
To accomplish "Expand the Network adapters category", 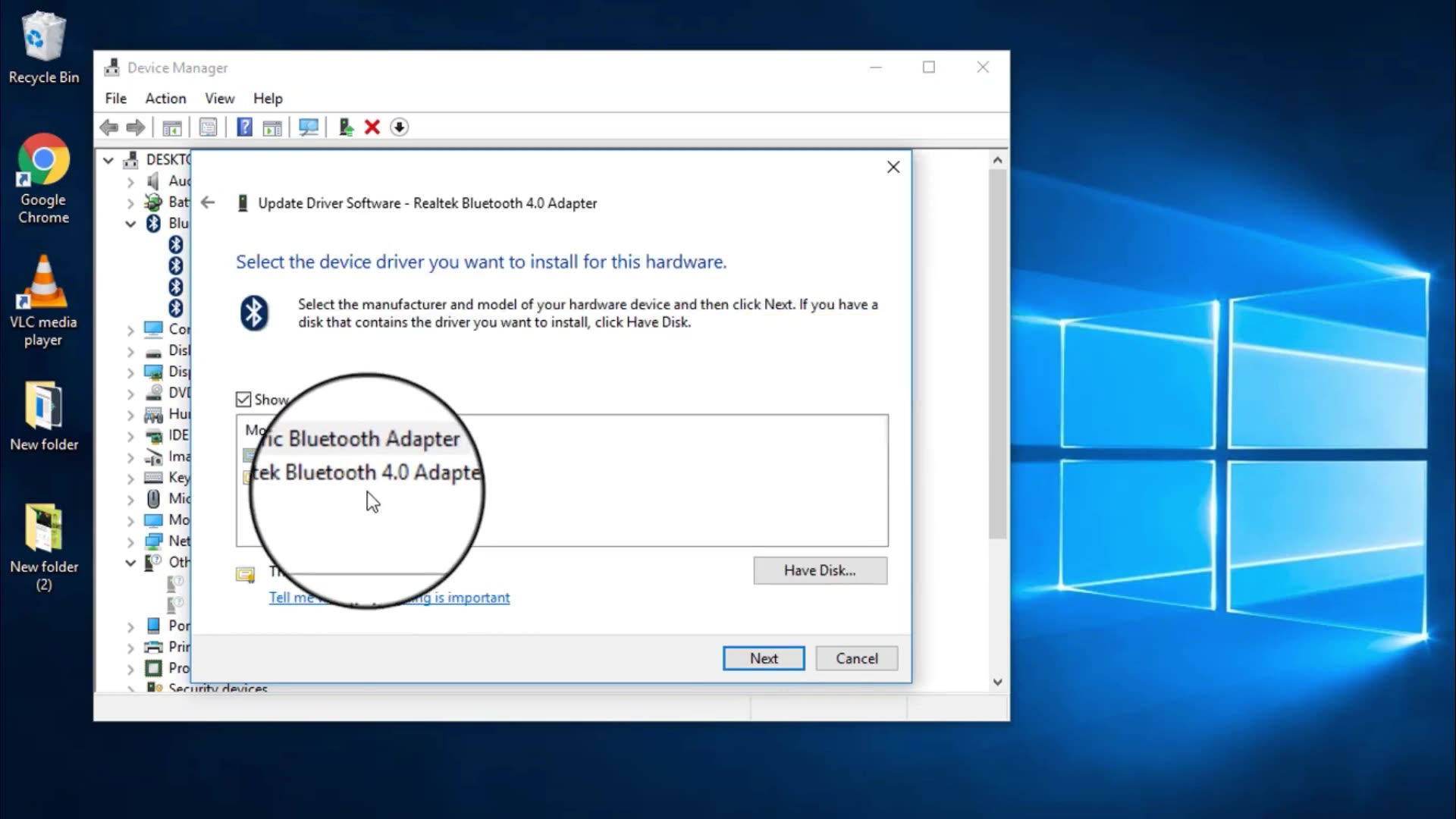I will pyautogui.click(x=130, y=541).
